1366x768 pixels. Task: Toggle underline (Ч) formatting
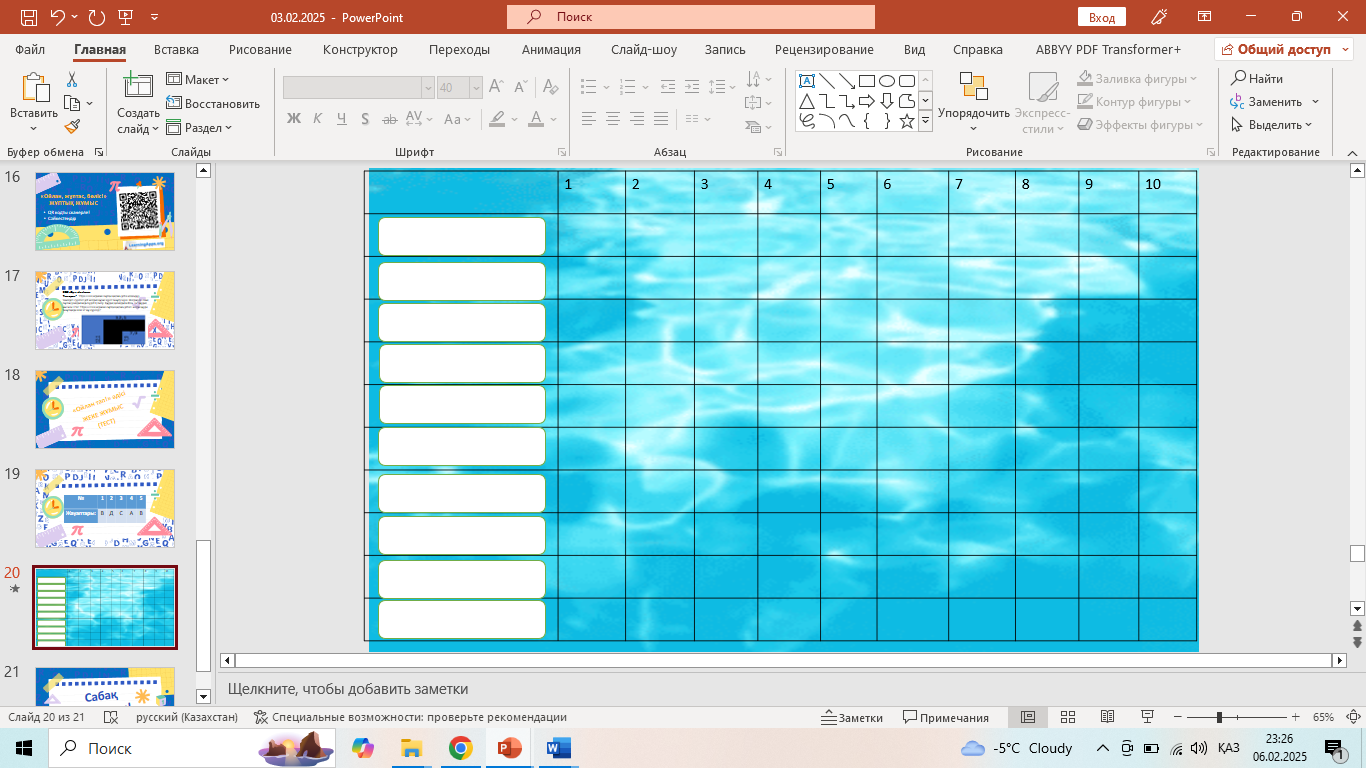coord(341,118)
